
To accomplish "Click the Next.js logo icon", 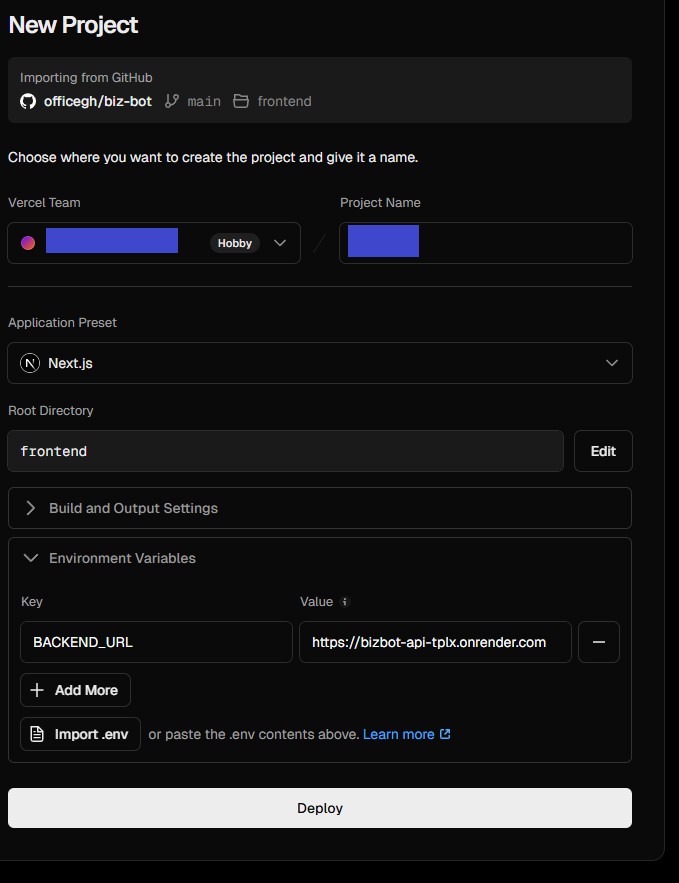I will pyautogui.click(x=30, y=363).
